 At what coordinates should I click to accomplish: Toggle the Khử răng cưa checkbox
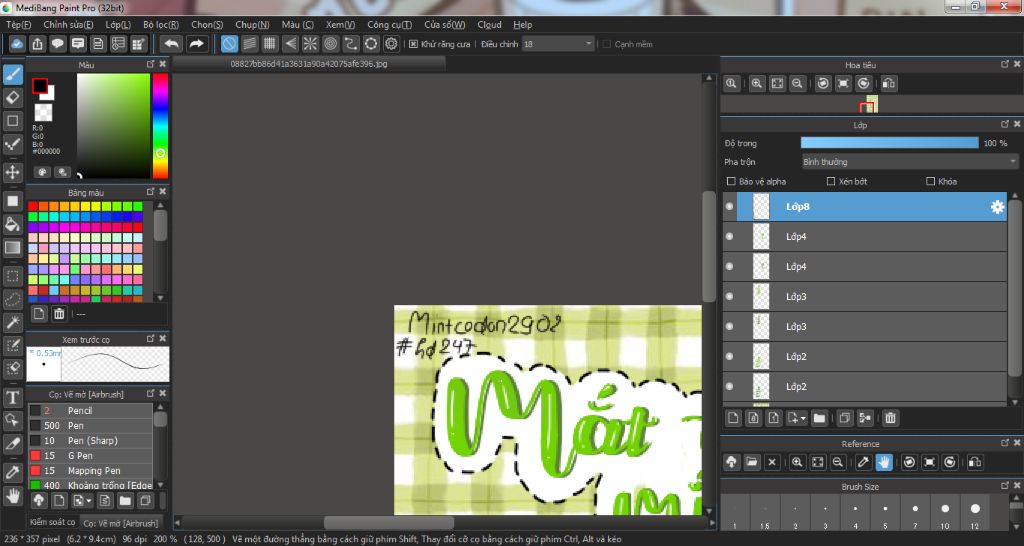pos(413,44)
